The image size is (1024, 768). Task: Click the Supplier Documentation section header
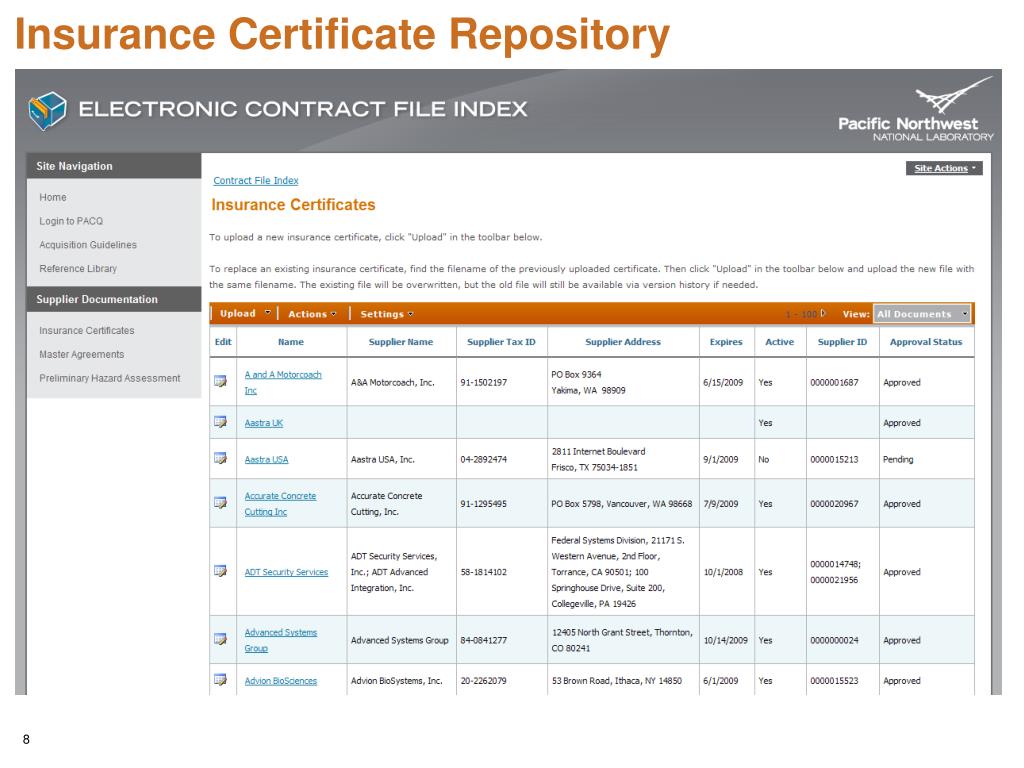pos(114,299)
